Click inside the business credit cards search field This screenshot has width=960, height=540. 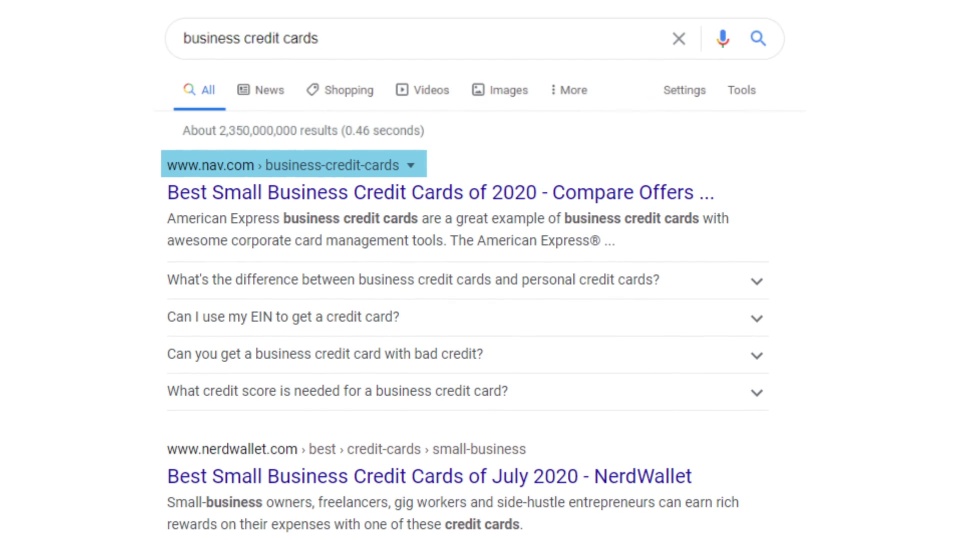tap(416, 39)
